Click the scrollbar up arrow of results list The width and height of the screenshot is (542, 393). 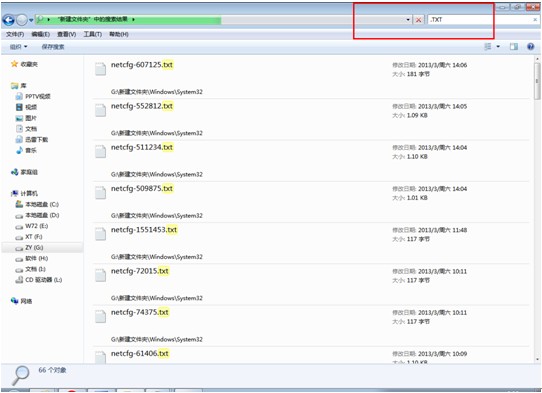pos(537,59)
